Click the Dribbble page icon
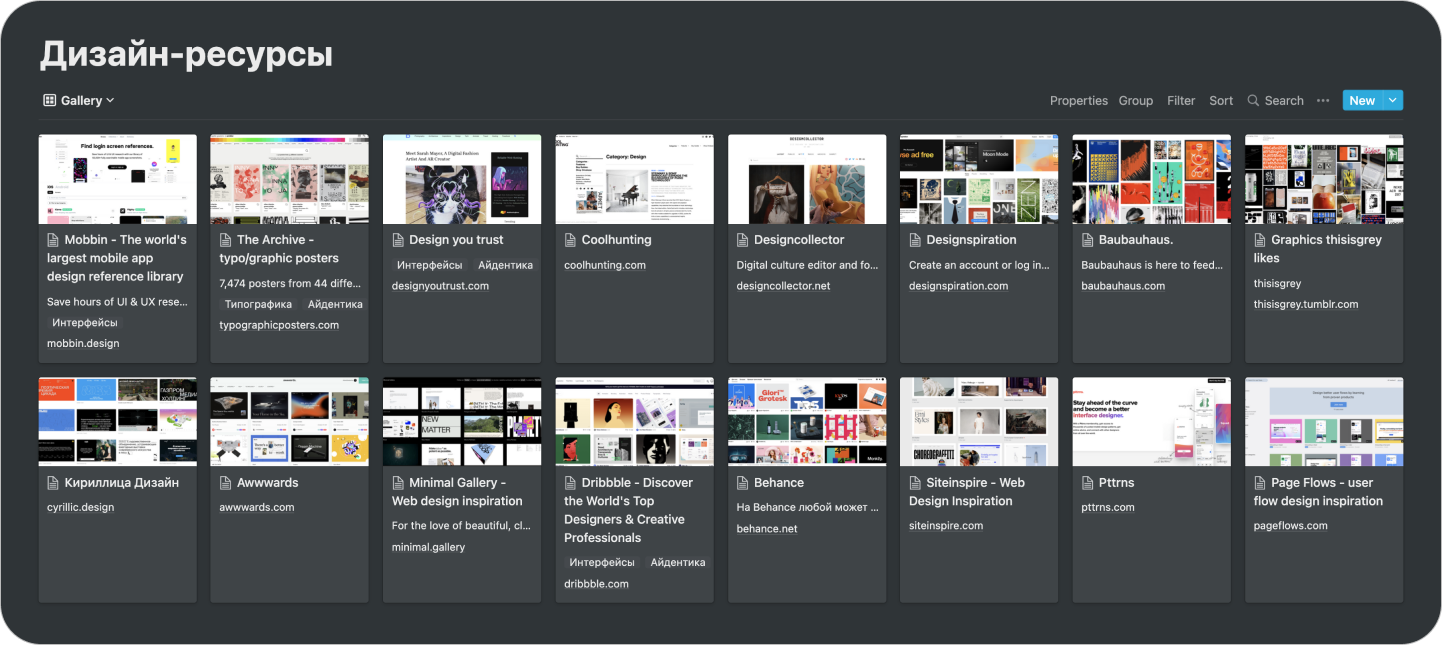 click(x=571, y=483)
